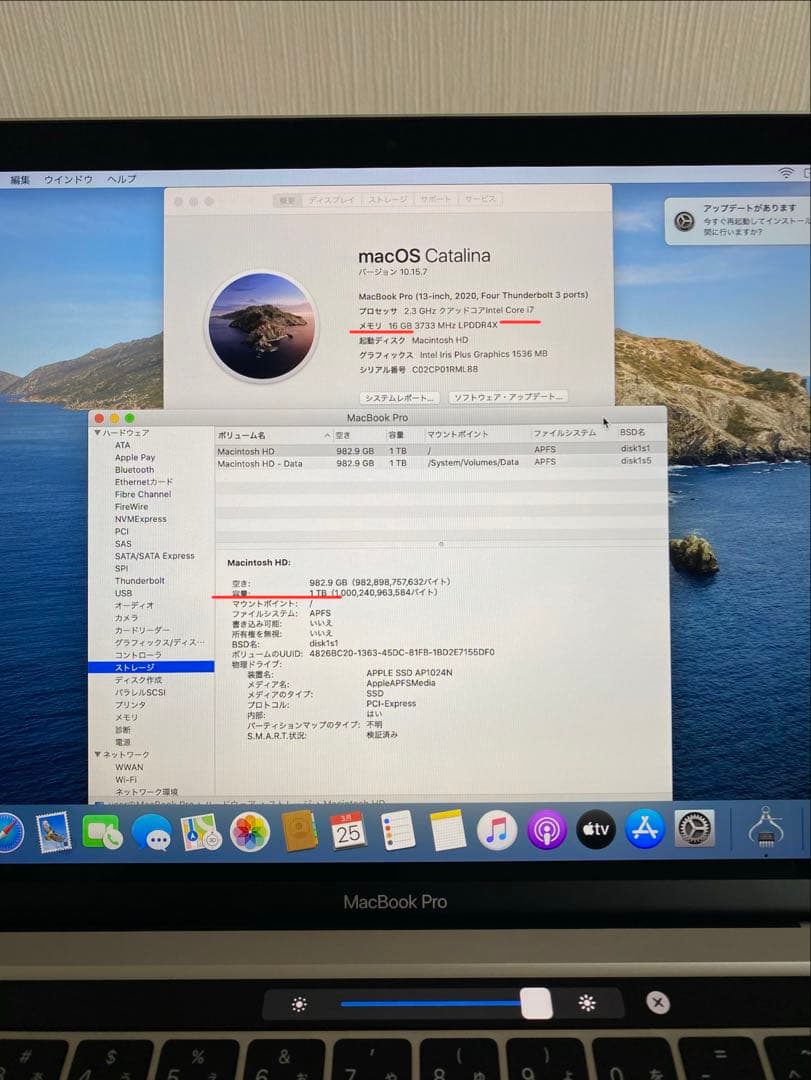811x1080 pixels.
Task: Select the Macintosh HD - Data row
Action: pos(441,463)
